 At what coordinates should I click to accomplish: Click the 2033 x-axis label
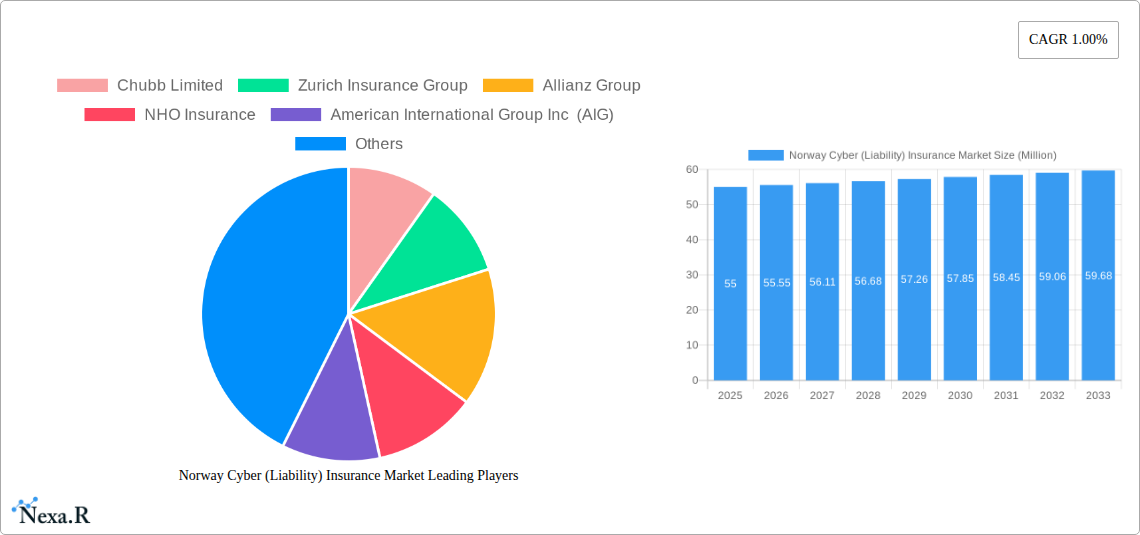1098,396
